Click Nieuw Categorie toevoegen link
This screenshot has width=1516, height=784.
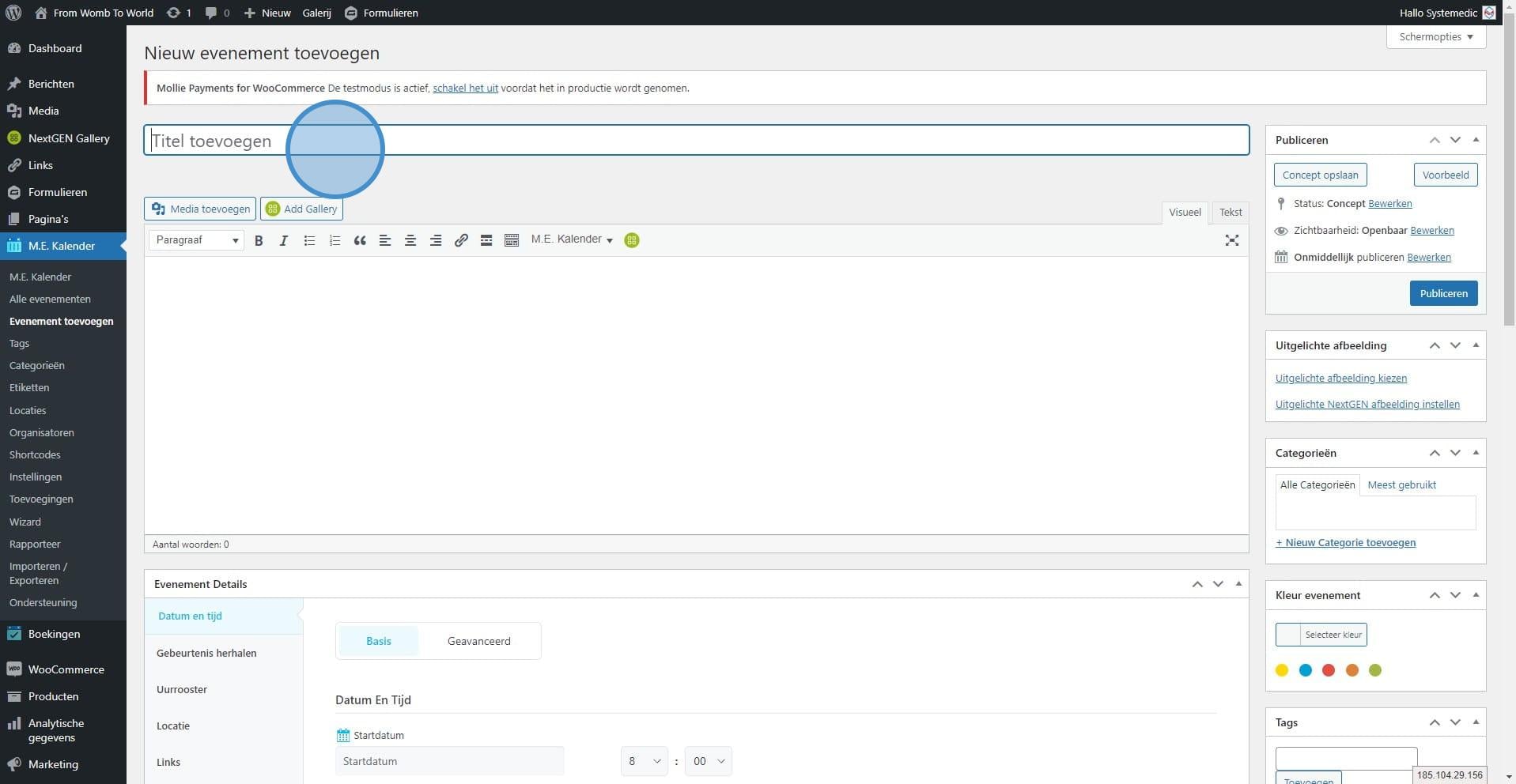pos(1346,542)
